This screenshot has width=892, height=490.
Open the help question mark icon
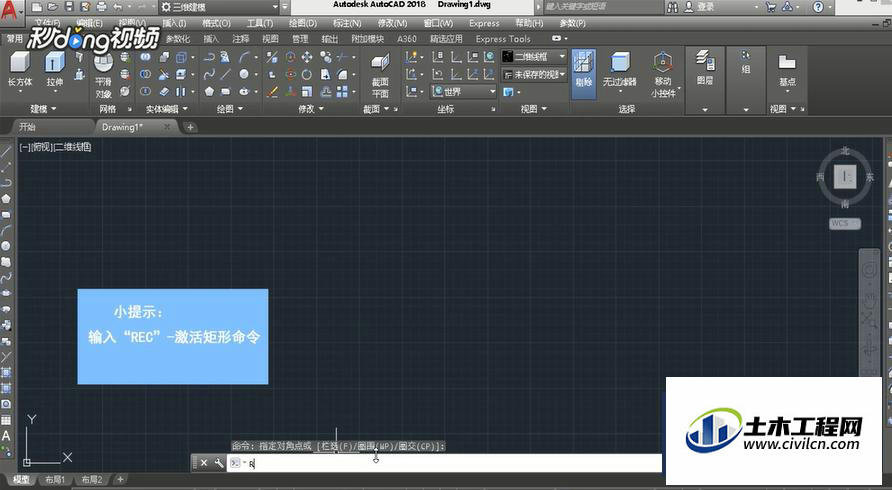(818, 7)
